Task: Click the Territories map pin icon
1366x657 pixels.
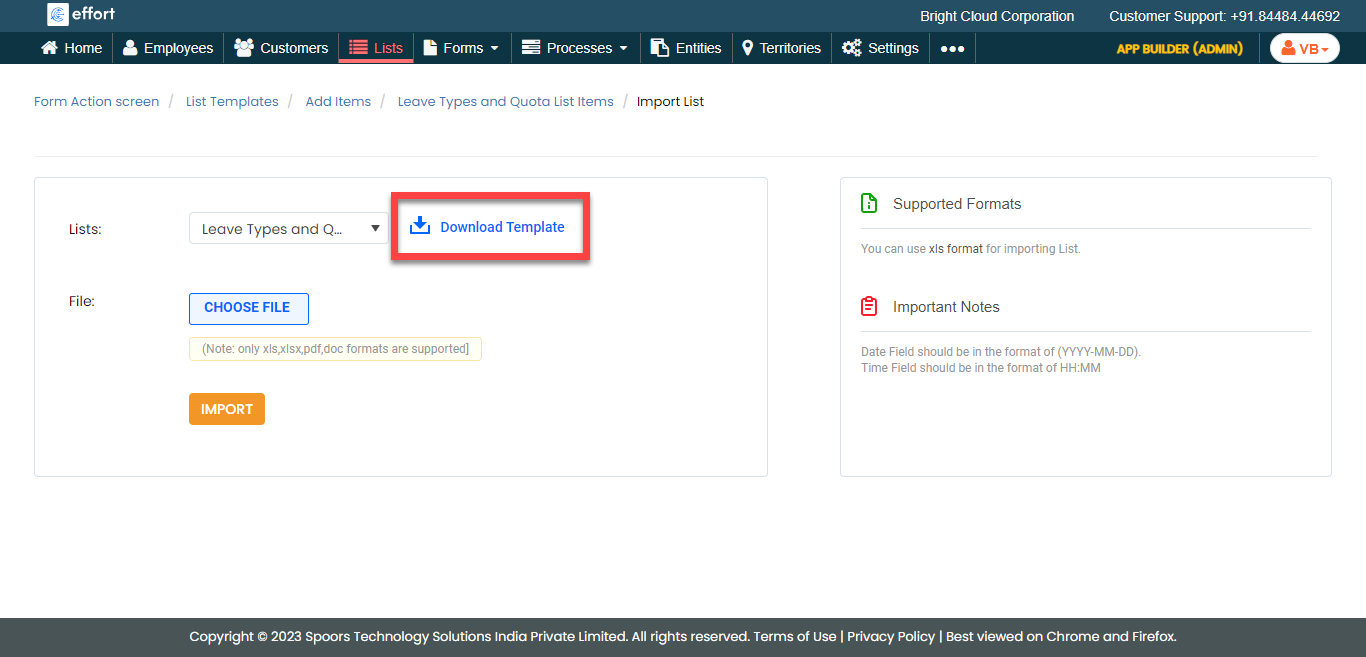Action: pos(747,48)
